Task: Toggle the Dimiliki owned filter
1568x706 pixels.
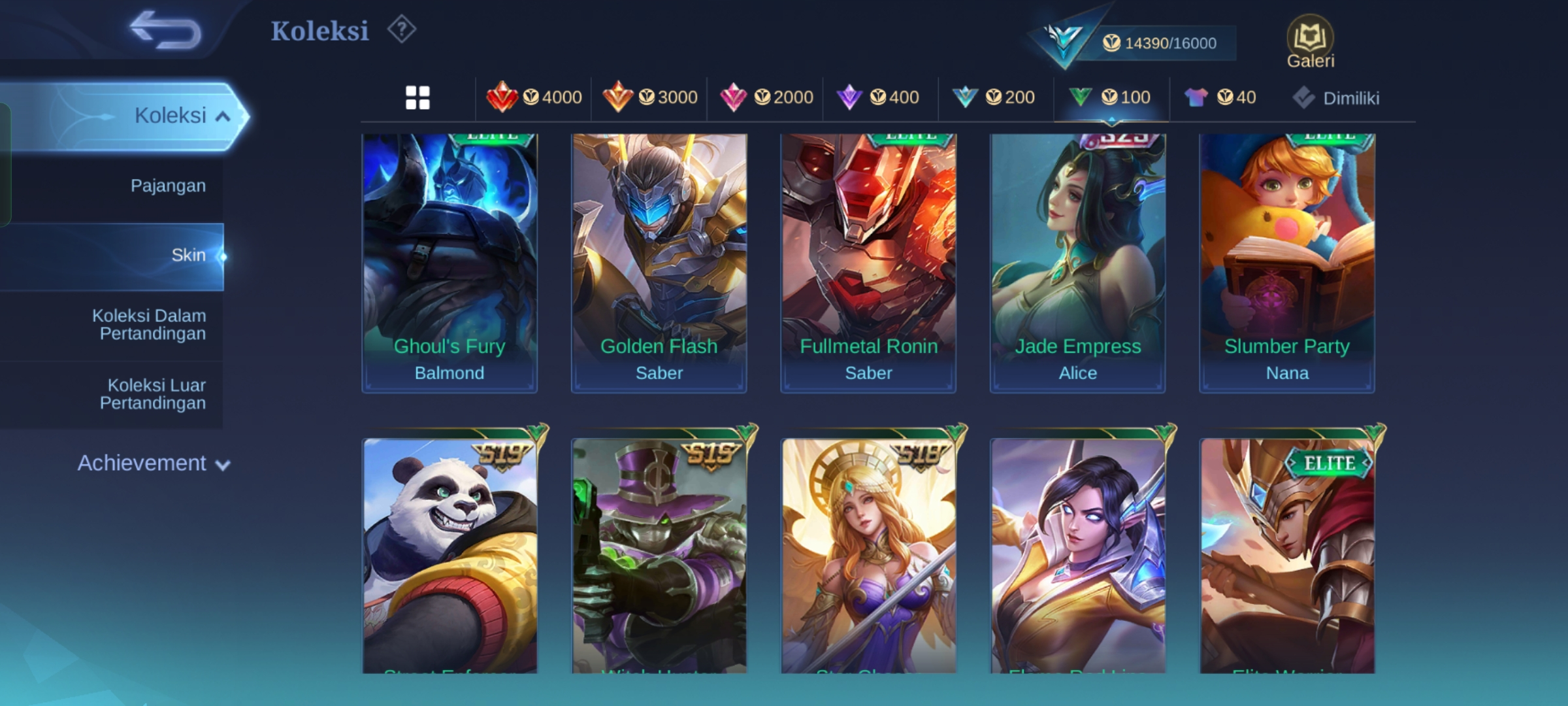Action: (x=1335, y=98)
